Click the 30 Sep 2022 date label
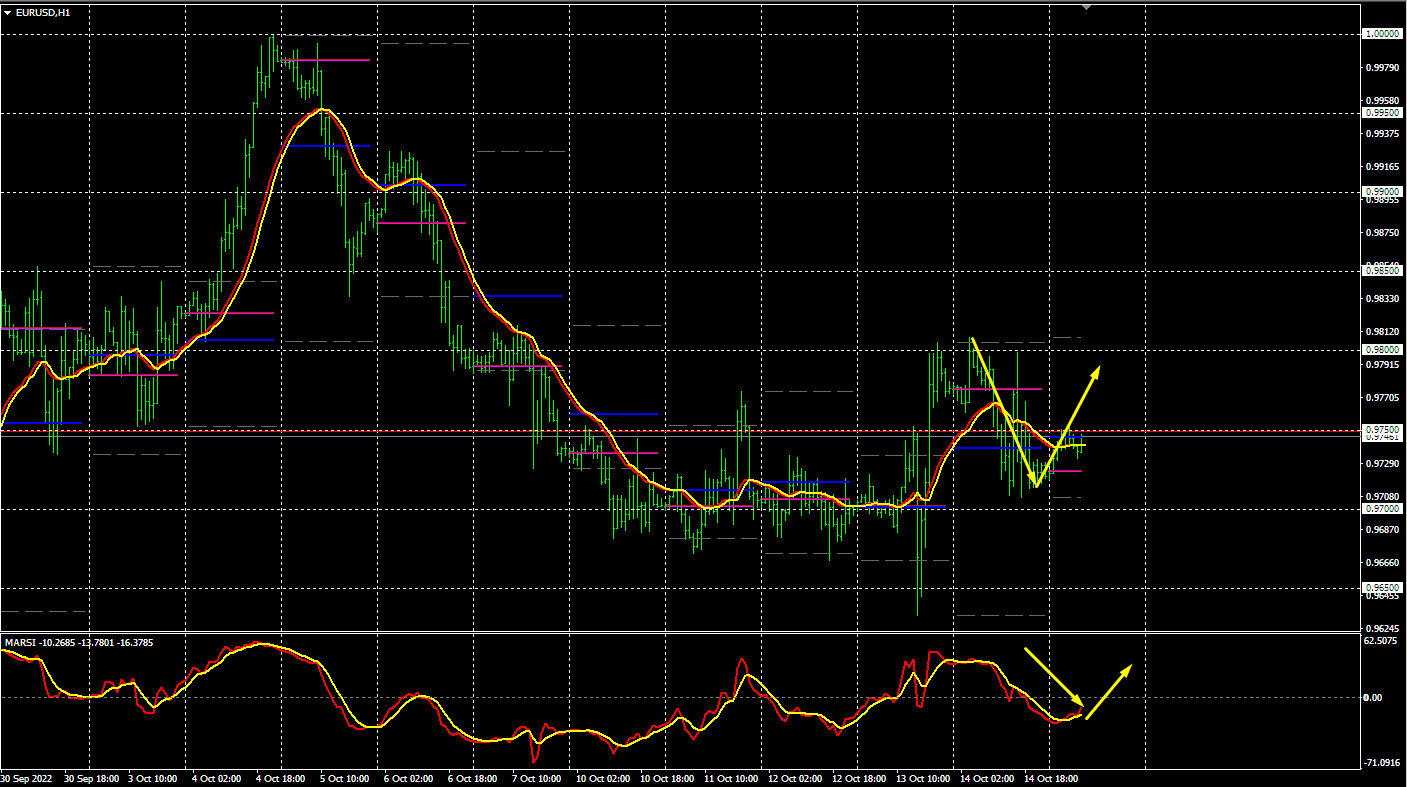1407x787 pixels. 28,778
